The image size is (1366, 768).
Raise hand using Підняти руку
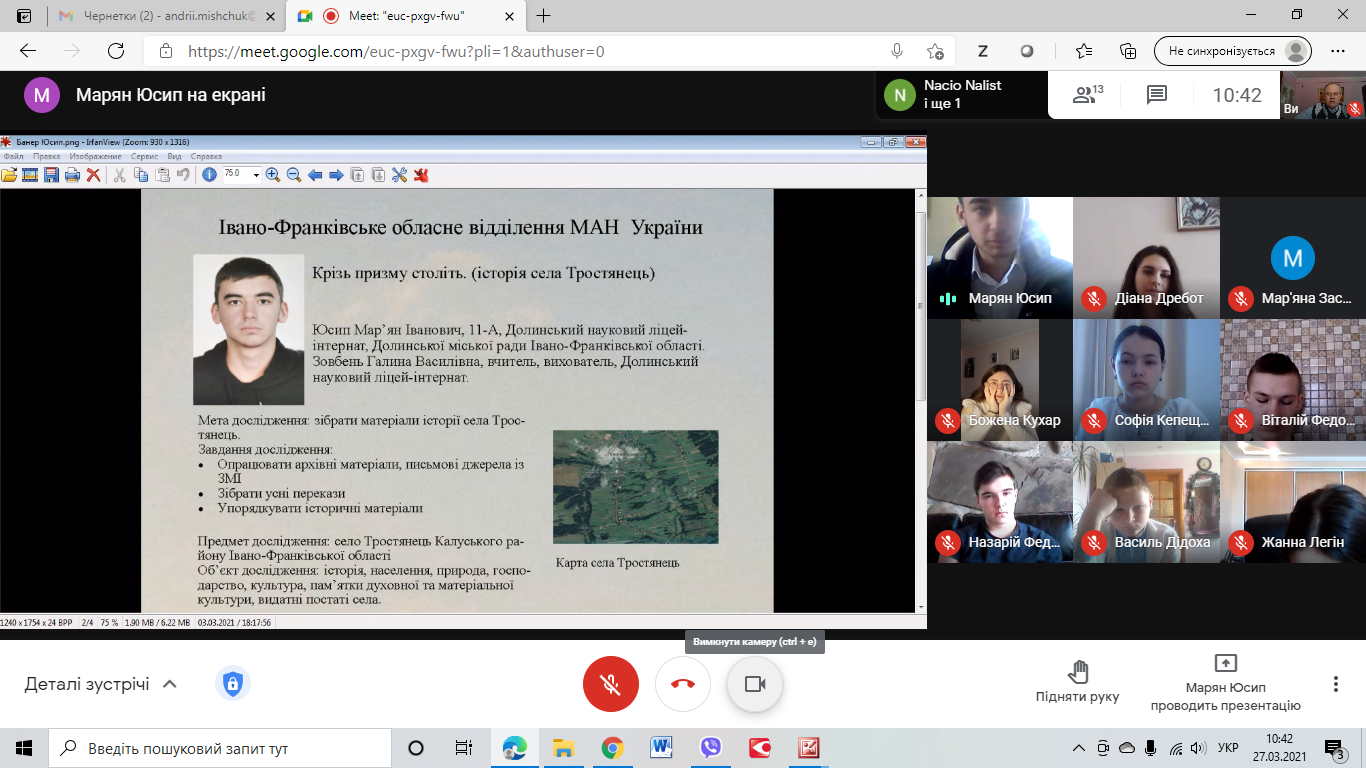tap(1077, 682)
